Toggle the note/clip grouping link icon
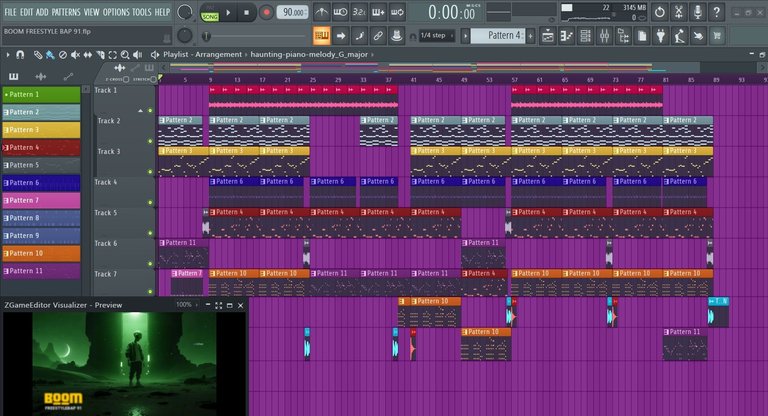Image resolution: width=768 pixels, height=416 pixels. [378, 35]
